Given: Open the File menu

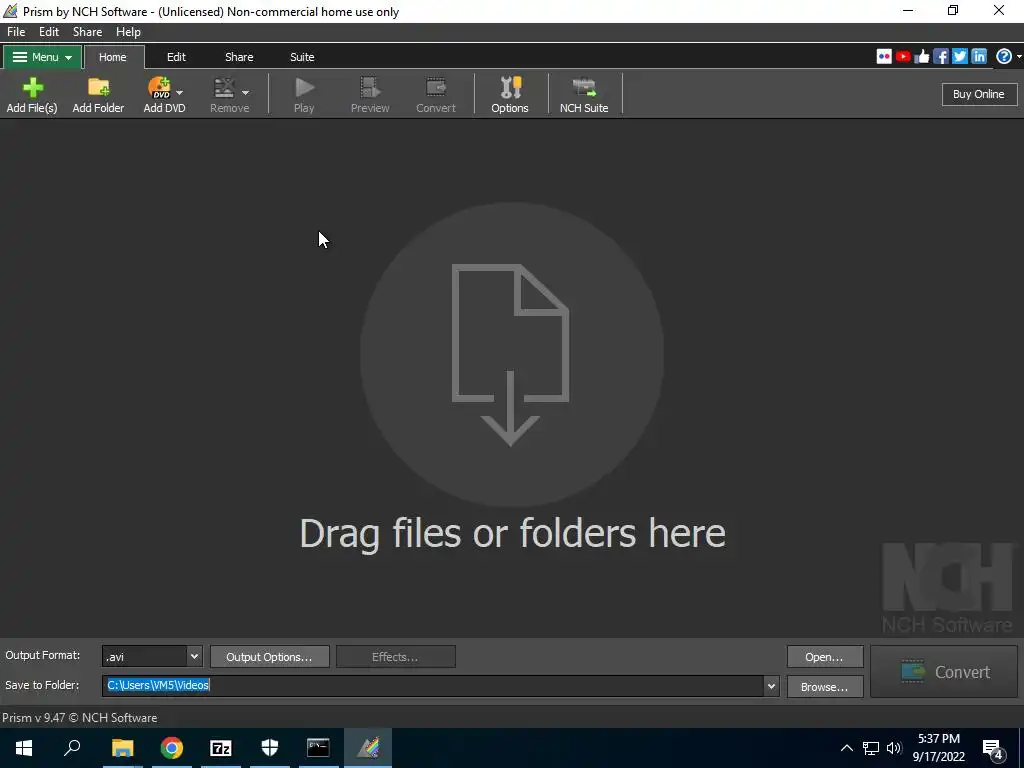Looking at the screenshot, I should click(x=16, y=32).
